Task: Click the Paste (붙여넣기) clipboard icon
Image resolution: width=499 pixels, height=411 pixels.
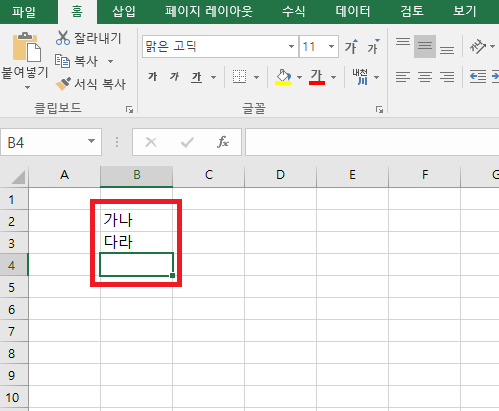Action: coord(27,47)
